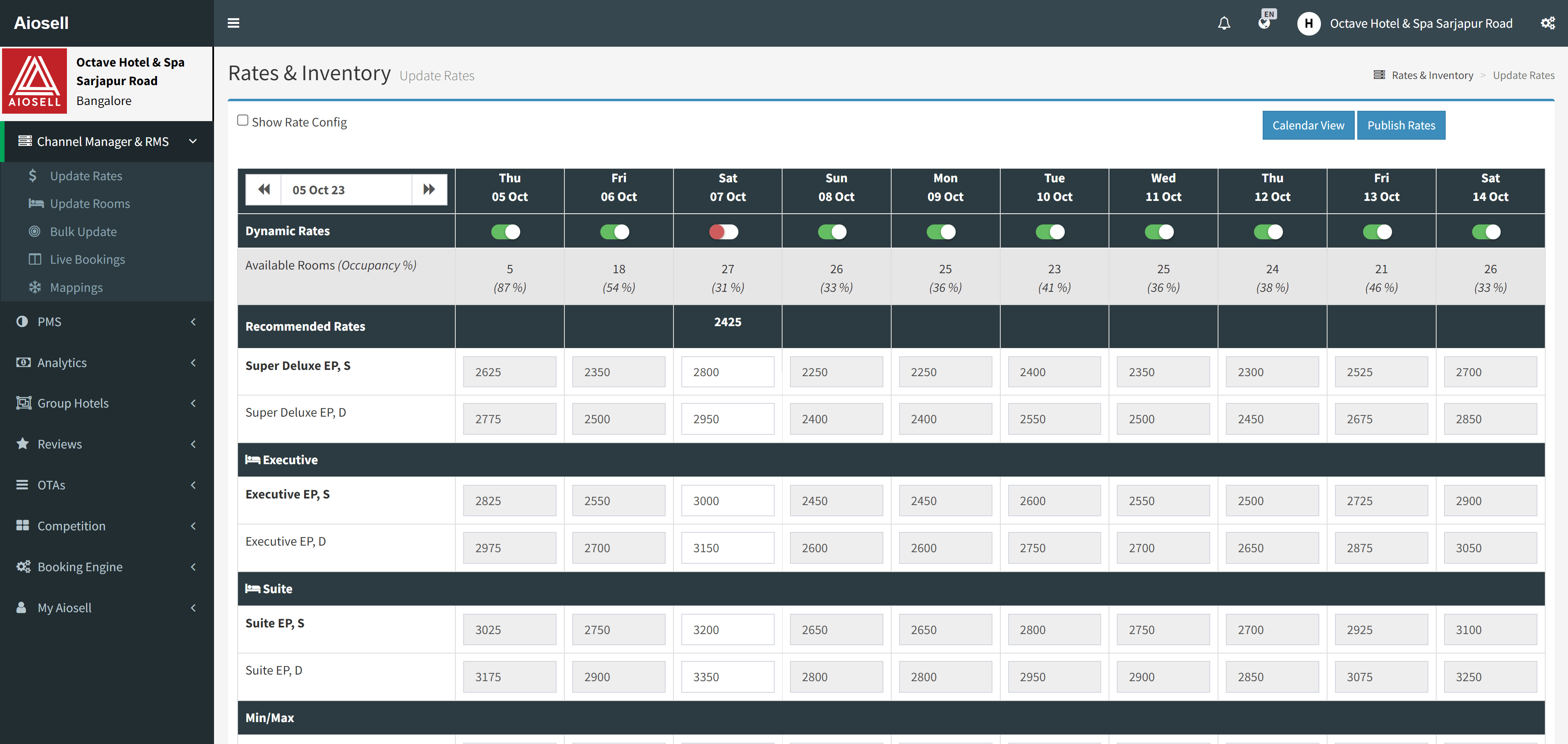Screen dimensions: 1568x744
Task: Go to previous dates with double-left arrow
Action: pos(264,189)
